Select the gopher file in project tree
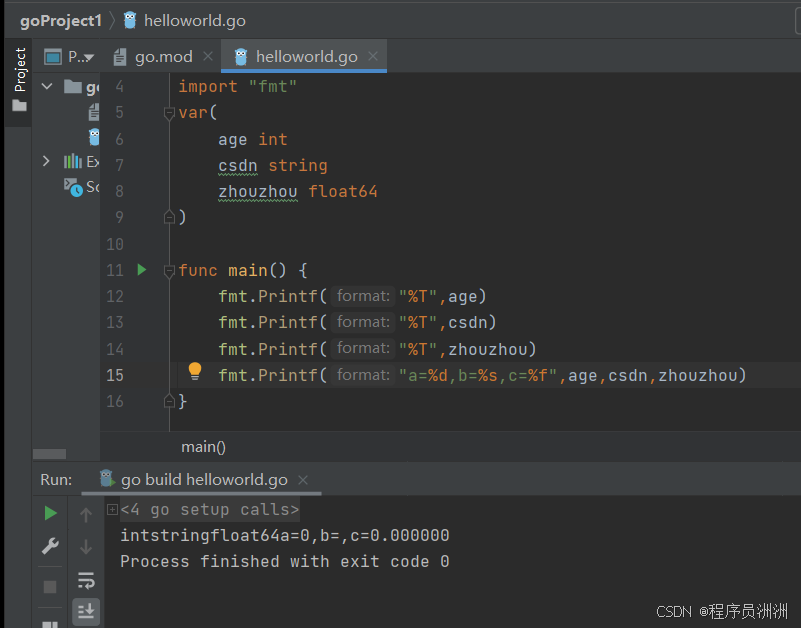Screen dimensions: 801x628 pos(94,137)
